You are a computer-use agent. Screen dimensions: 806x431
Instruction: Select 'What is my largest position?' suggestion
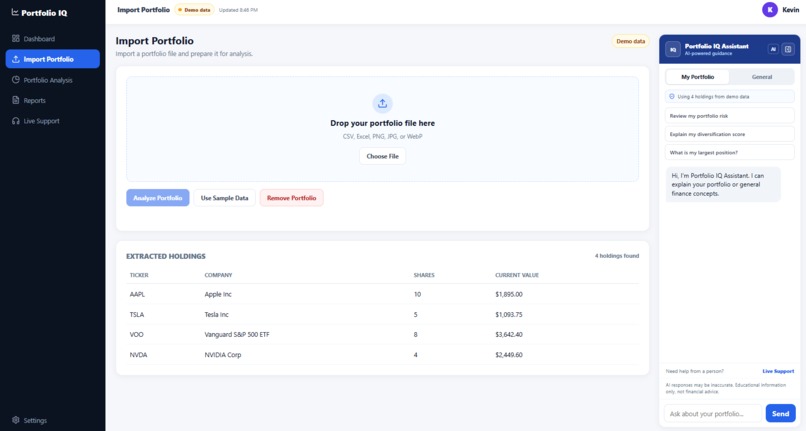[729, 152]
